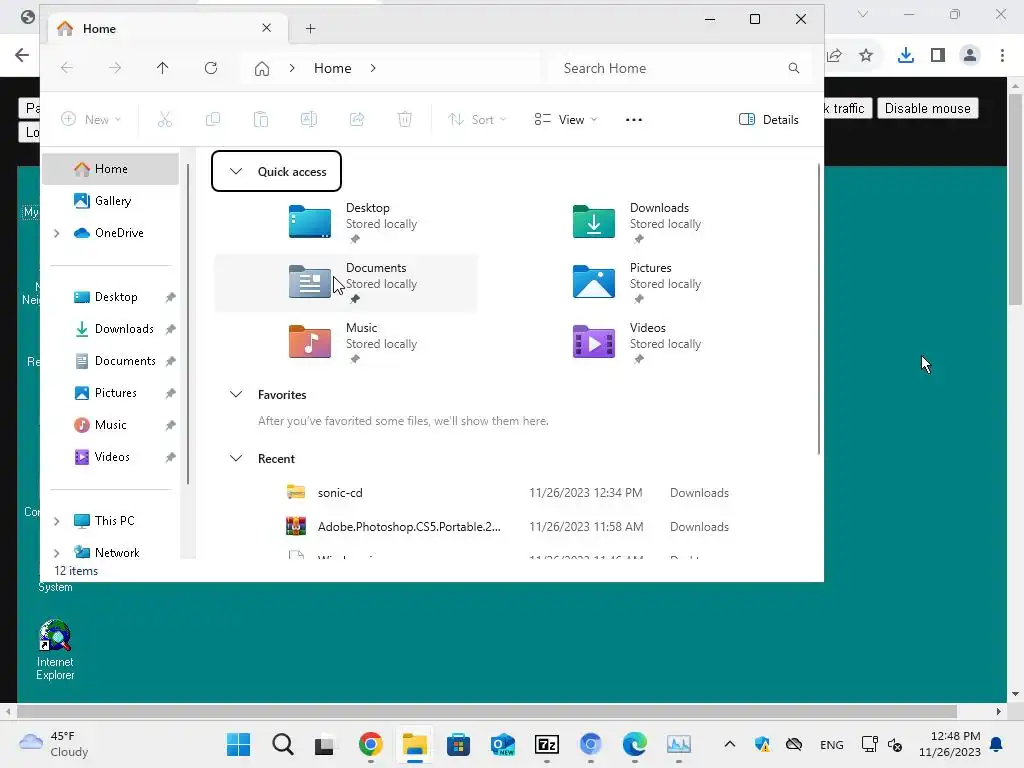Open the Sort dropdown
Viewport: 1024px width, 768px height.
click(477, 120)
